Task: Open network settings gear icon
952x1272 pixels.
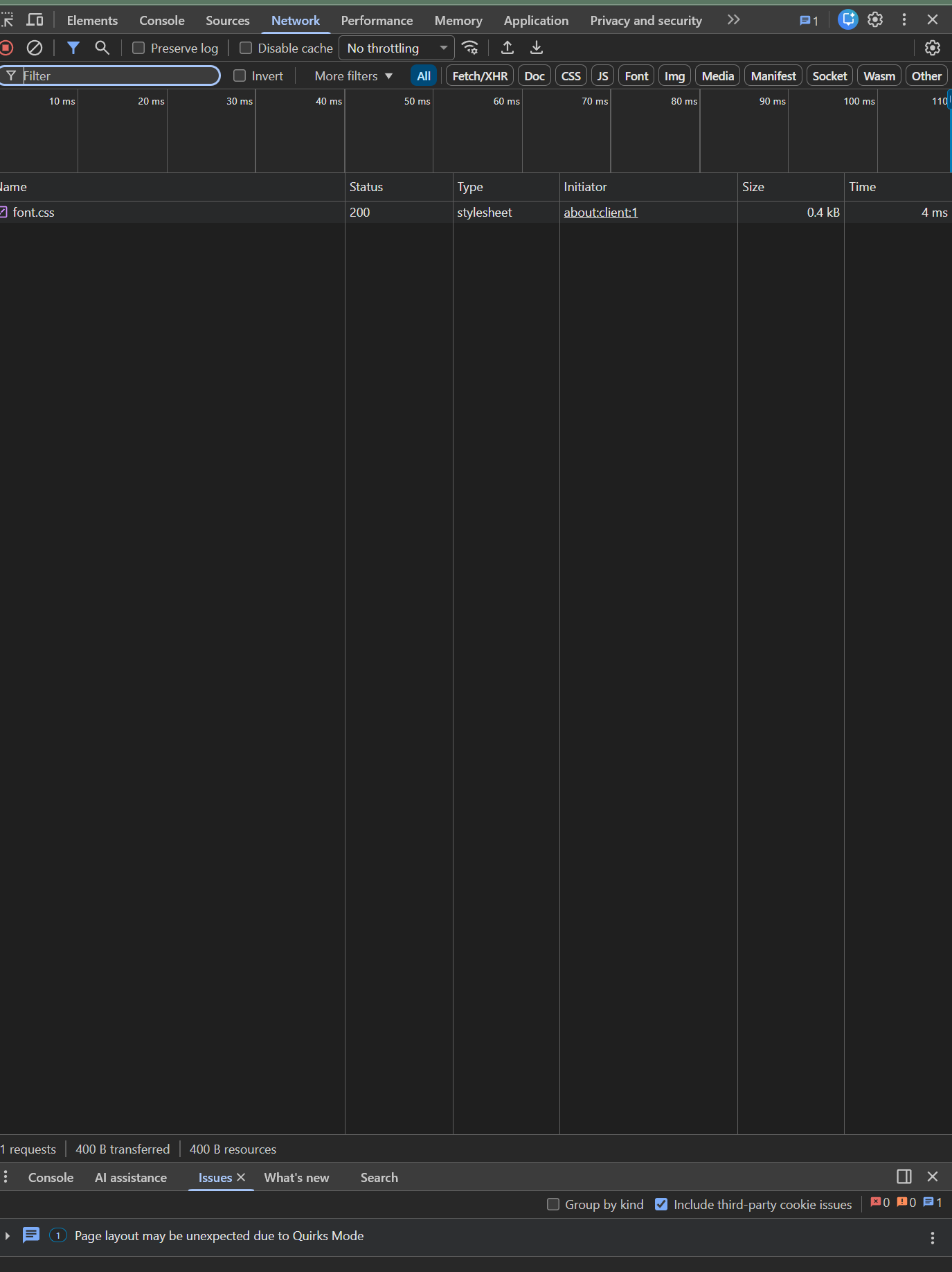Action: click(x=932, y=48)
